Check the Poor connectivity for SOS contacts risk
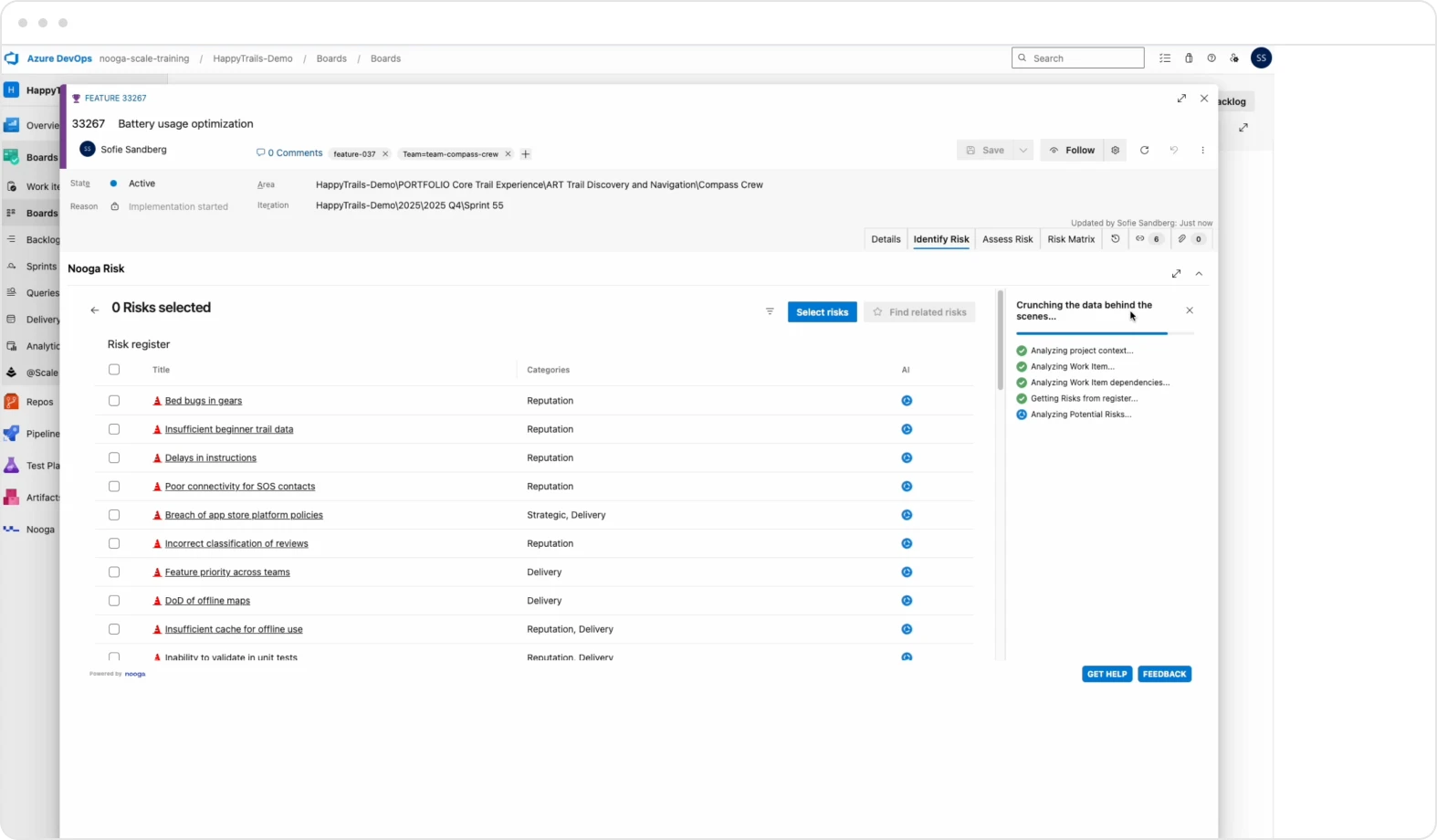The height and width of the screenshot is (840, 1437). click(x=114, y=487)
